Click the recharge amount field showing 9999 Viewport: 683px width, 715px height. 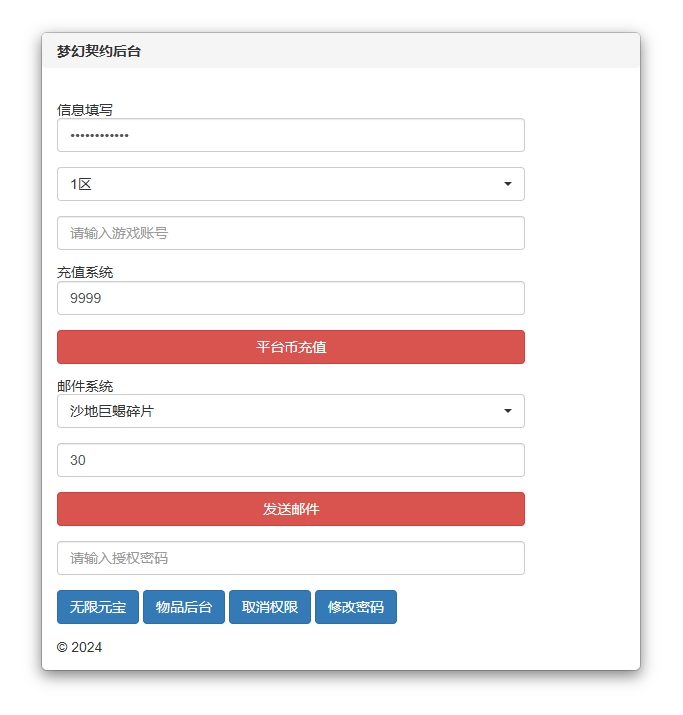(290, 298)
